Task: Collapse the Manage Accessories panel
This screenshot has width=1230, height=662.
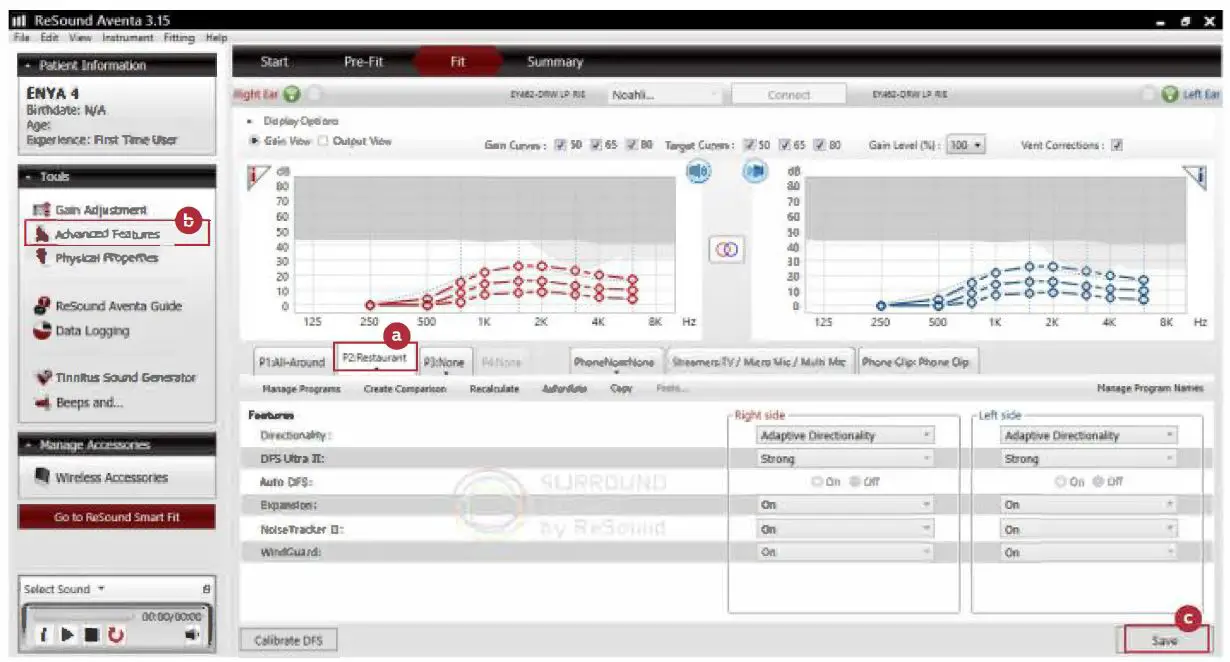Action: pos(30,445)
